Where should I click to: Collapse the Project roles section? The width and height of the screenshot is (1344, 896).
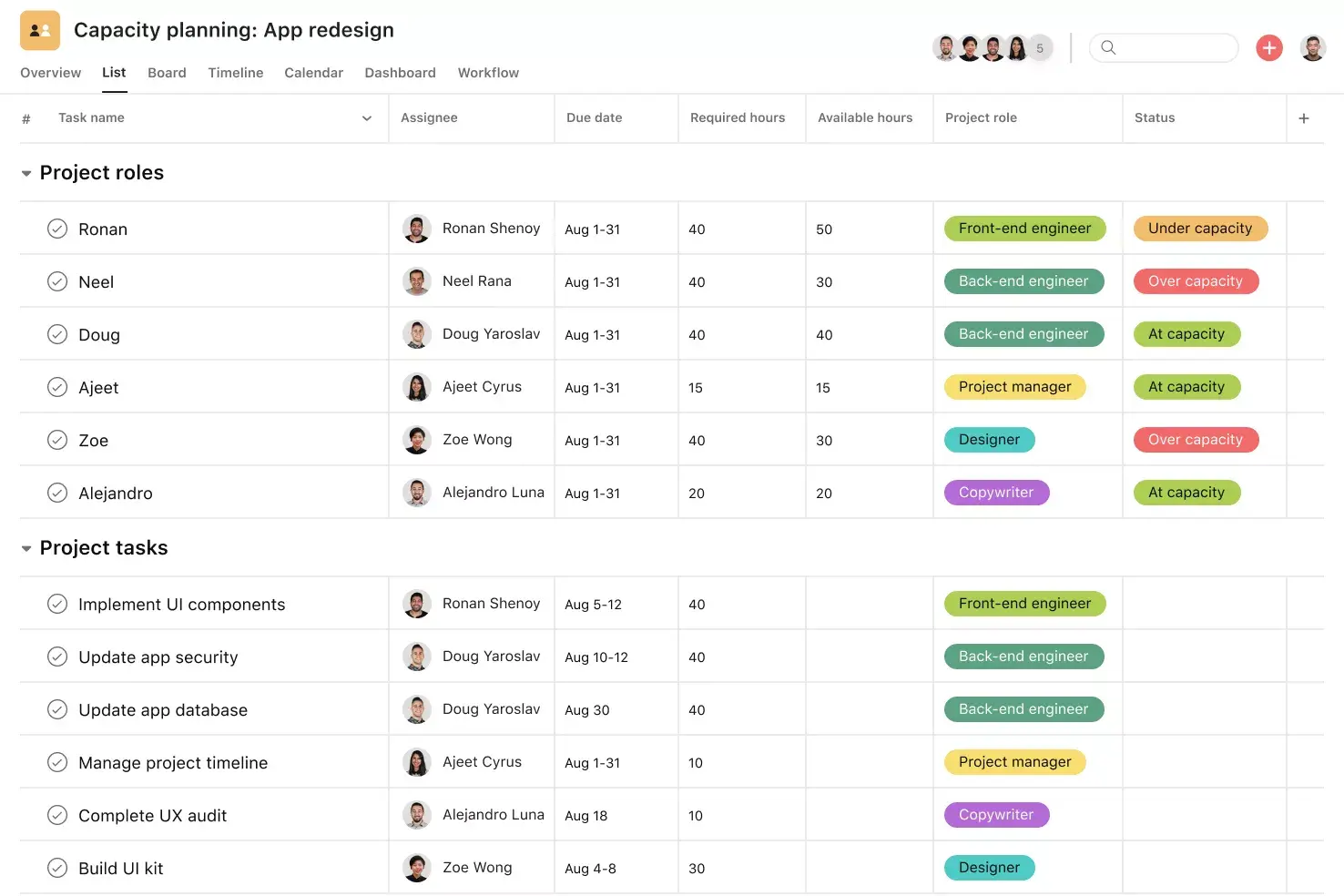[x=26, y=172]
